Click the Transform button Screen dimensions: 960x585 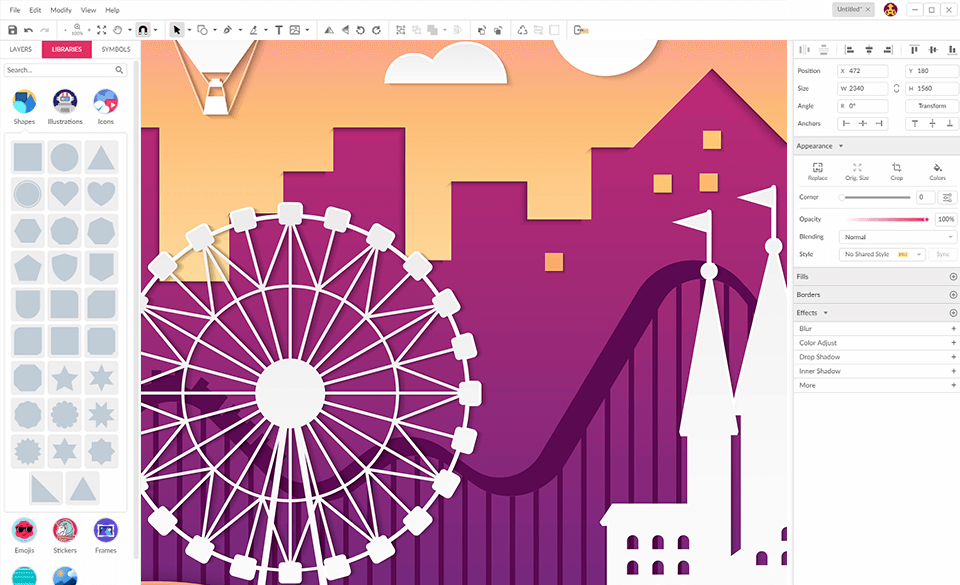(x=931, y=106)
